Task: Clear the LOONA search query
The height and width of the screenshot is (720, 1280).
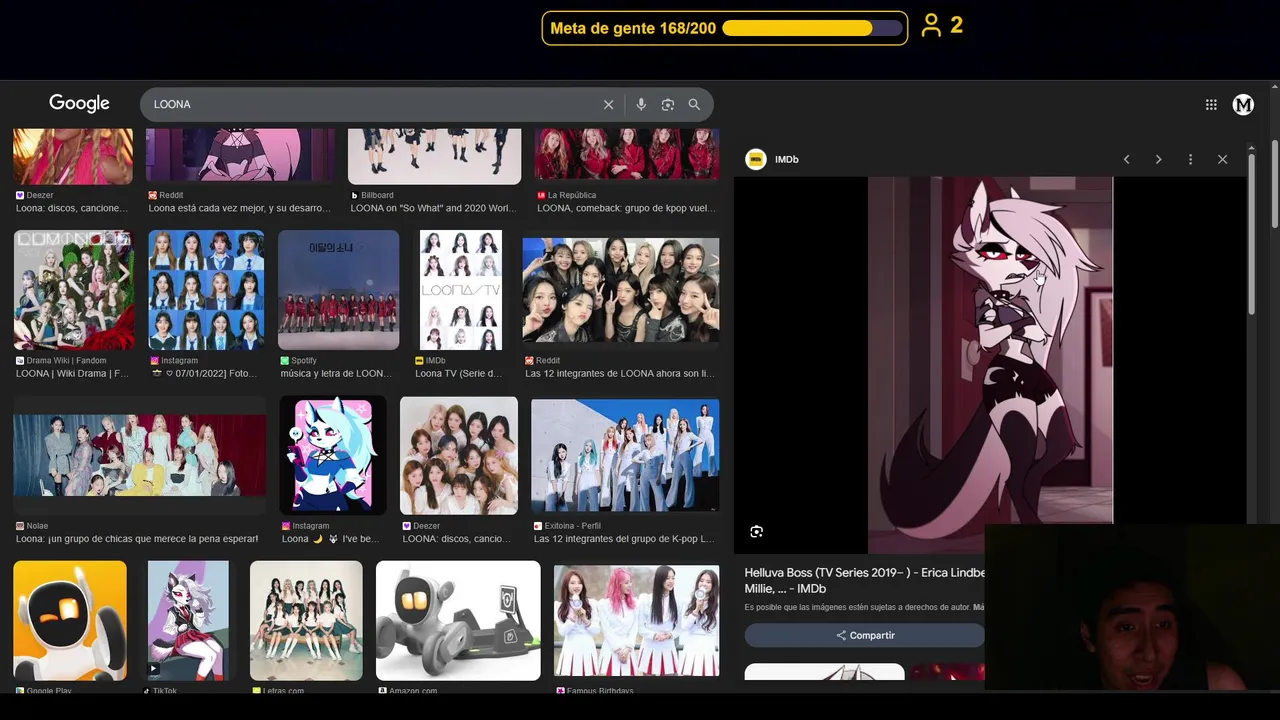Action: tap(608, 104)
